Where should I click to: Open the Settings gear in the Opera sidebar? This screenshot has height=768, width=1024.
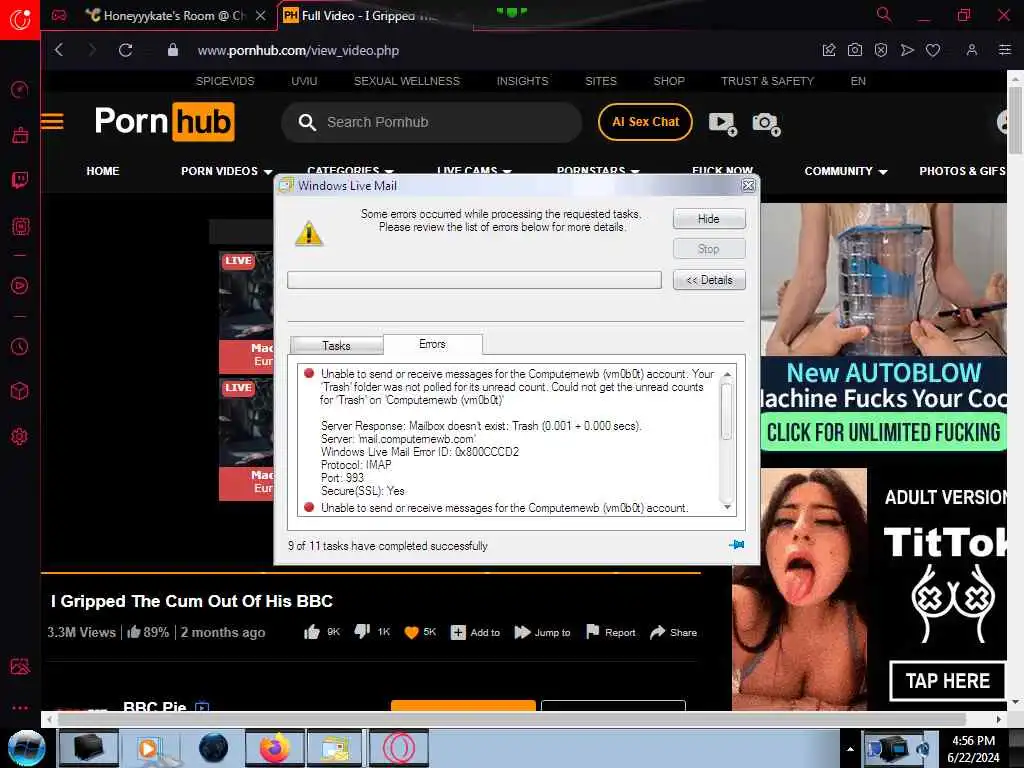click(x=20, y=436)
